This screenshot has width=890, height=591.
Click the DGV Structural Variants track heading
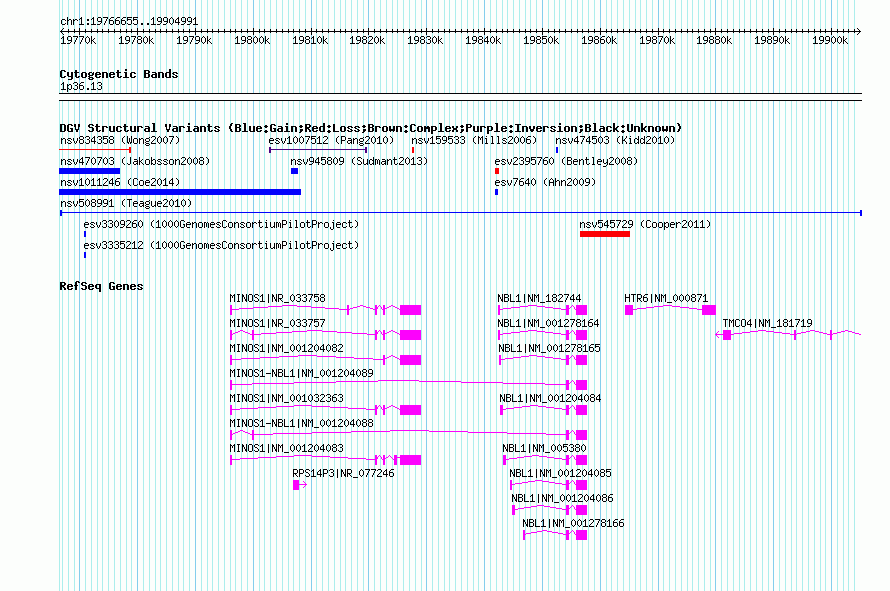click(370, 128)
